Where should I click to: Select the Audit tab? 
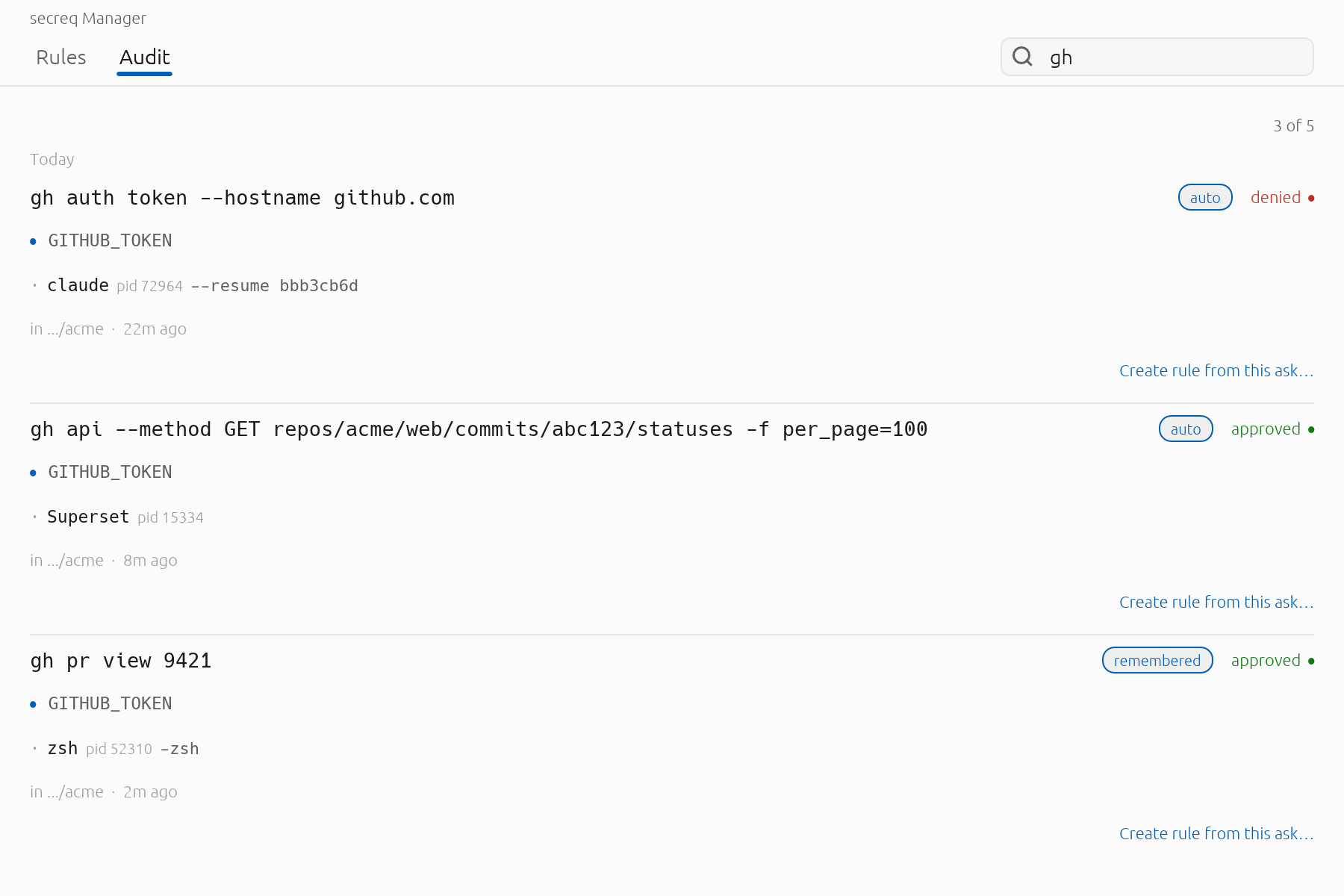pyautogui.click(x=145, y=57)
